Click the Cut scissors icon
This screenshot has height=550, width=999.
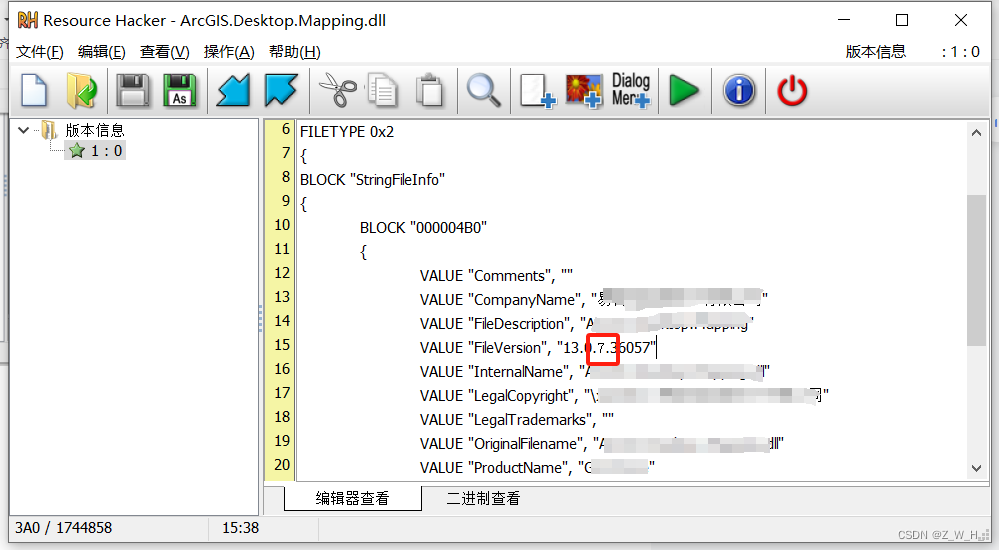pyautogui.click(x=338, y=90)
